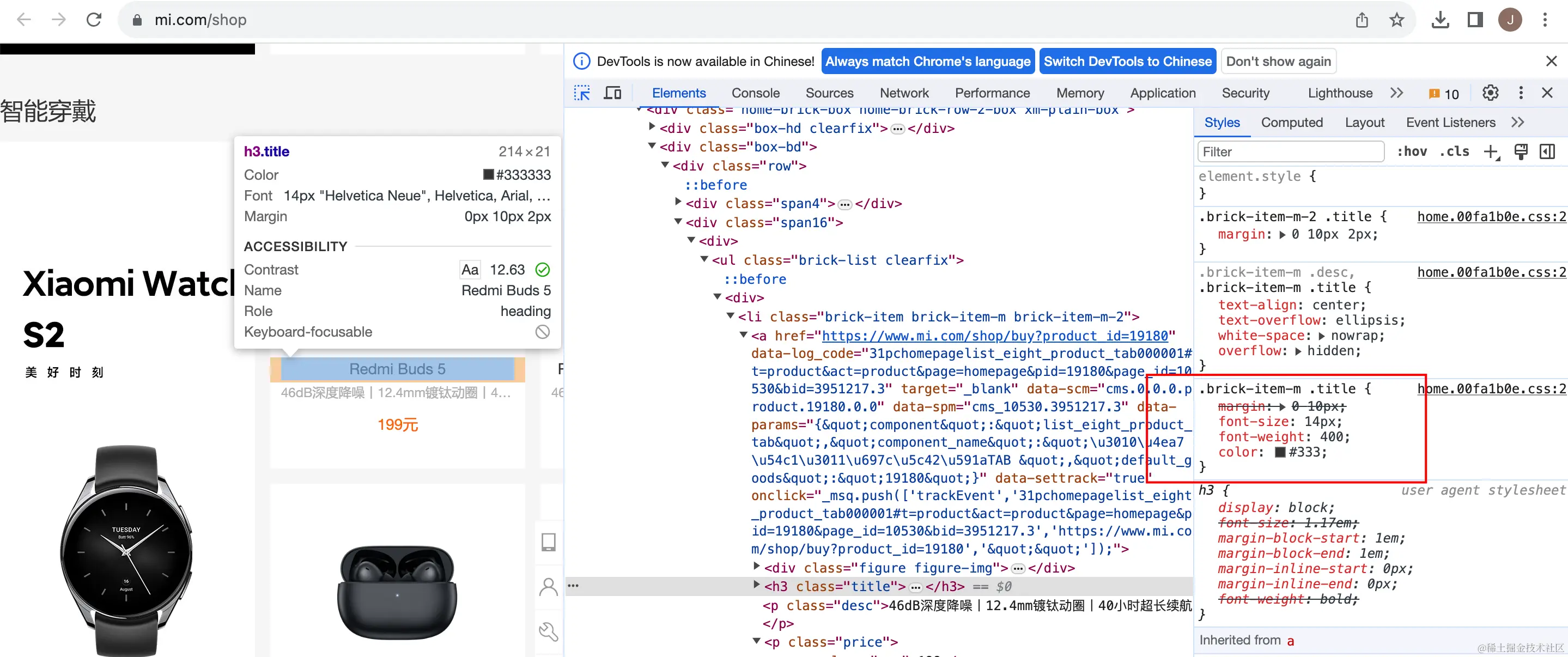Open DevTools settings gear
This screenshot has width=1568, height=657.
pyautogui.click(x=1490, y=93)
